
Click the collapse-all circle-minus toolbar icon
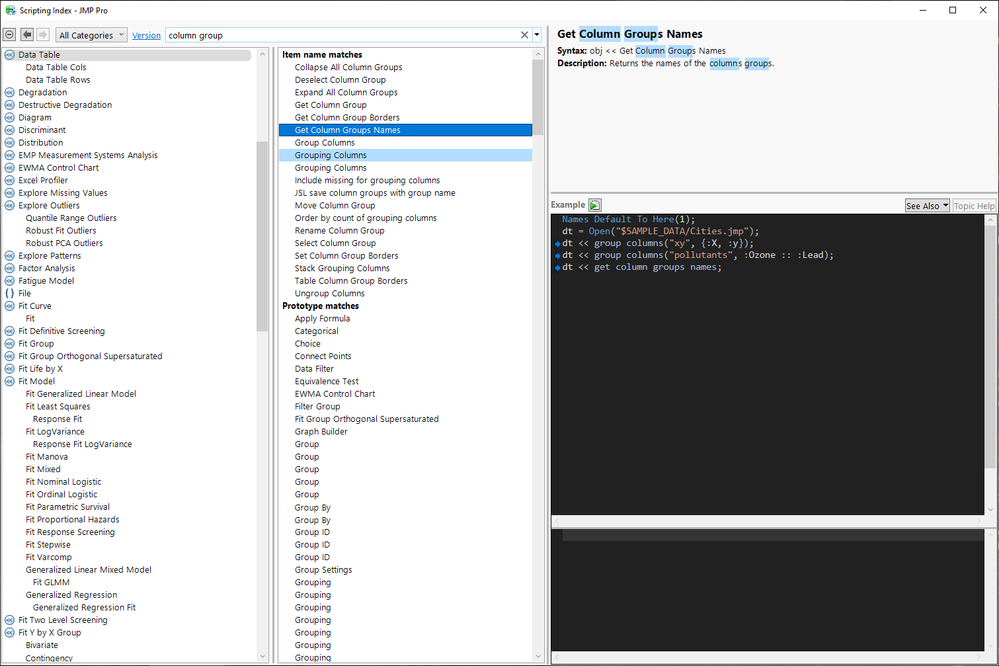point(10,35)
